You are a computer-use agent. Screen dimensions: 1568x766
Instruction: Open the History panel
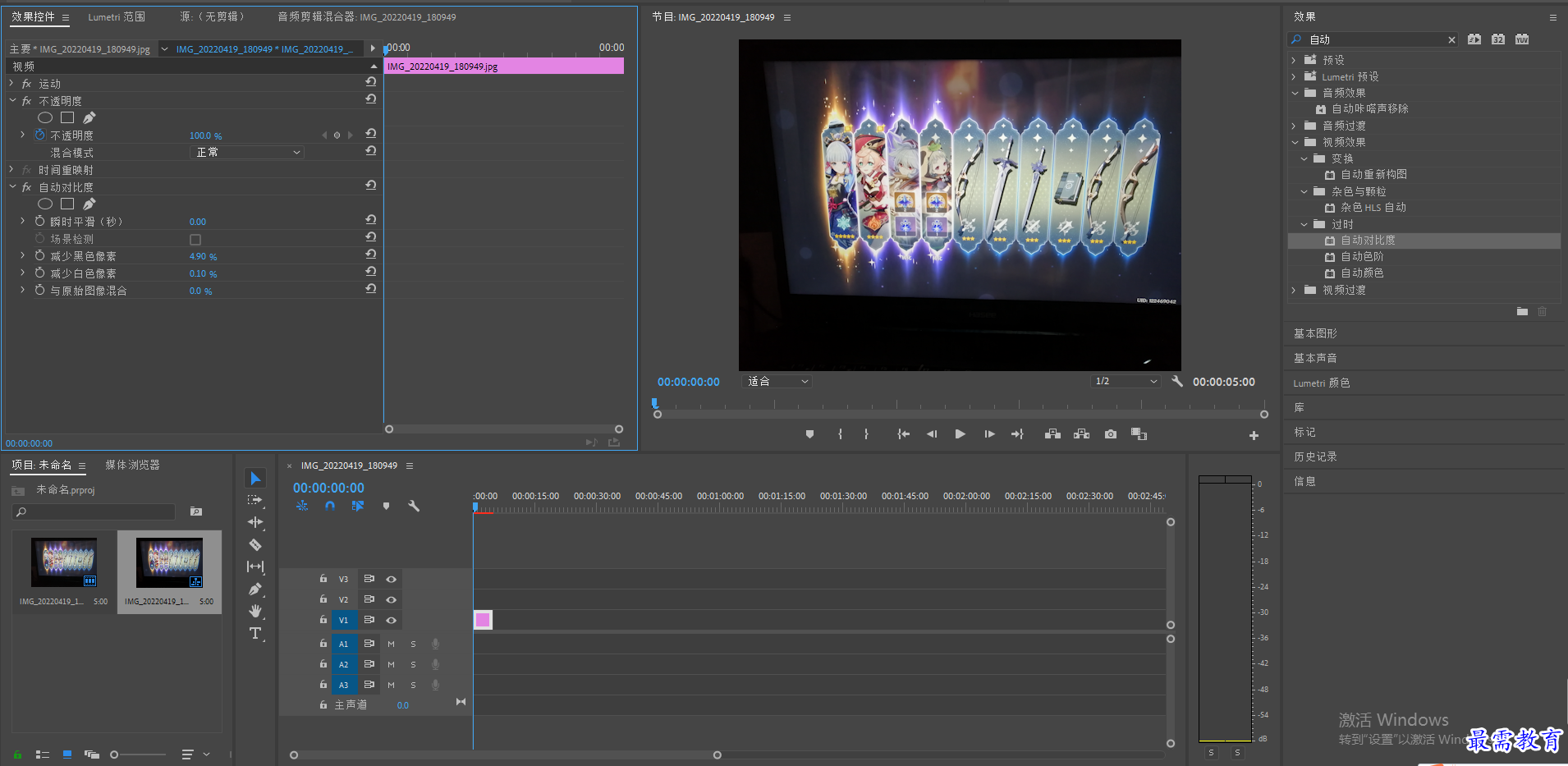pos(1315,456)
